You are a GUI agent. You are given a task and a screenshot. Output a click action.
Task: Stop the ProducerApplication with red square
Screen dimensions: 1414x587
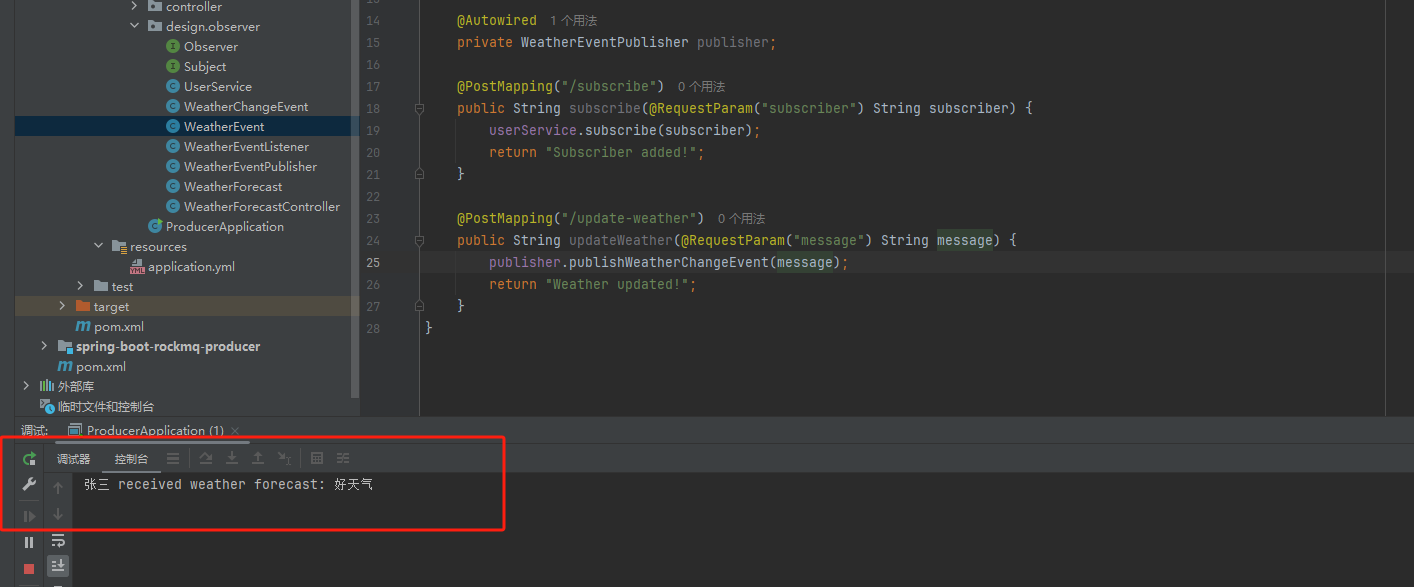(29, 568)
